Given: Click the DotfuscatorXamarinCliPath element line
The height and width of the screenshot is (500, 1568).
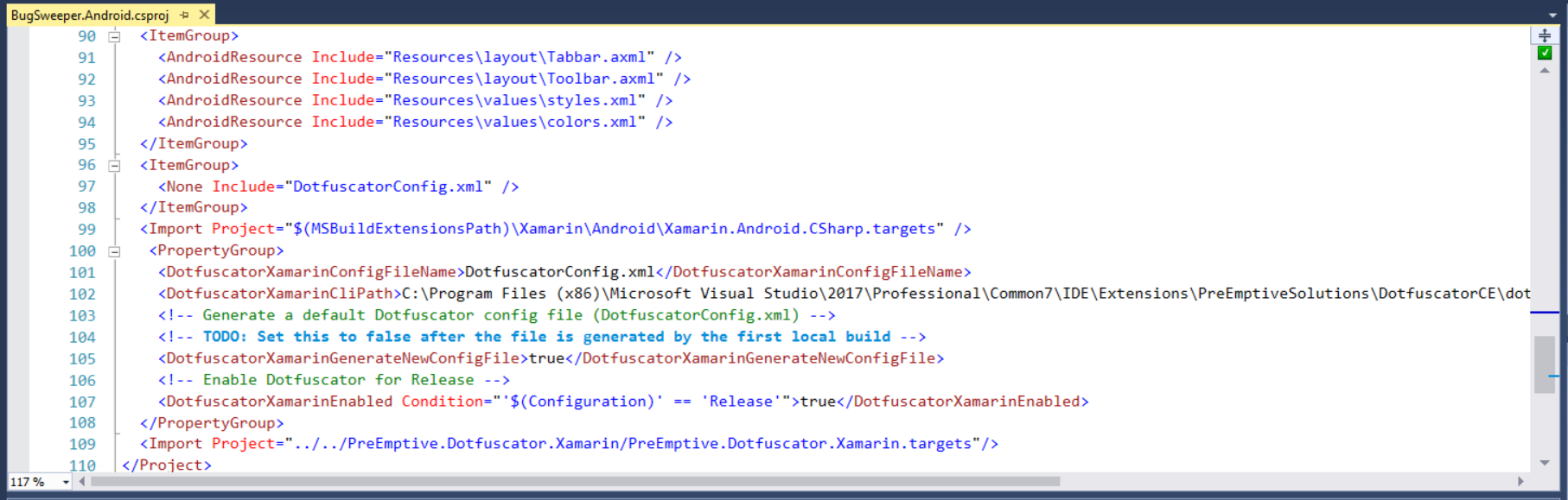Looking at the screenshot, I should click(x=844, y=294).
